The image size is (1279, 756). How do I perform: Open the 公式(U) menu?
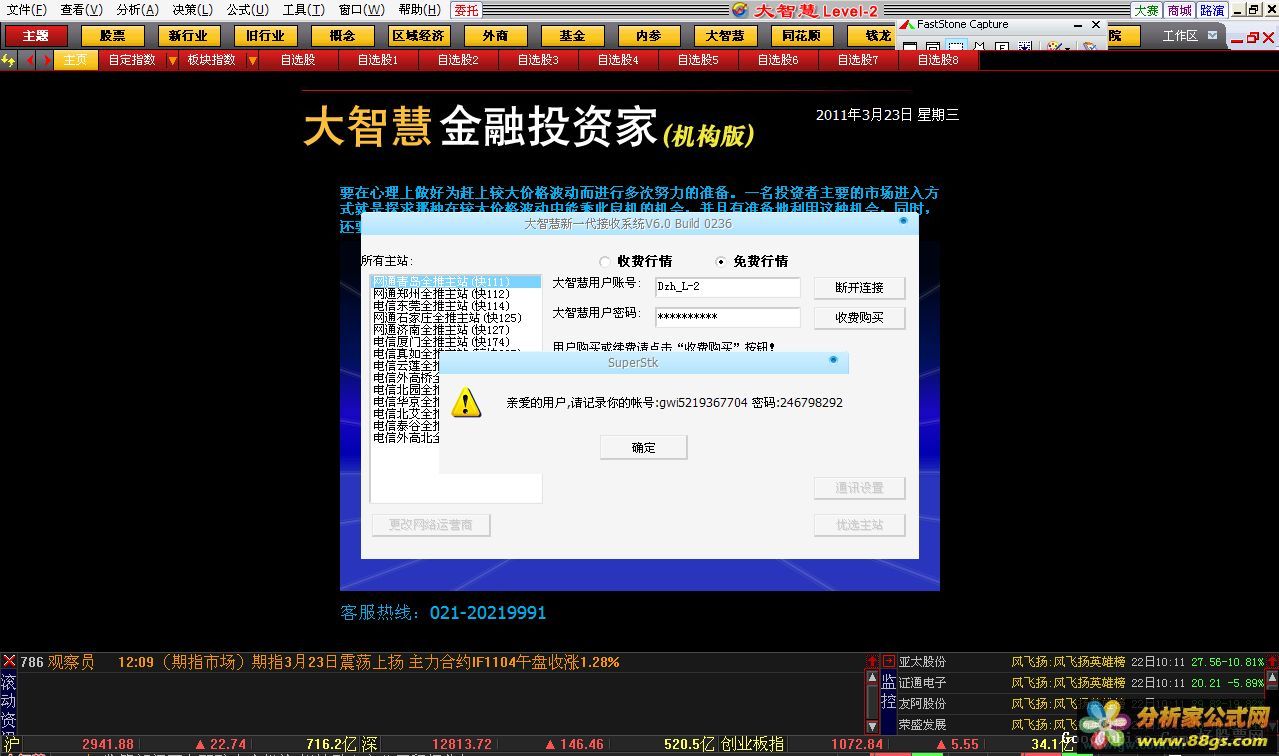click(x=247, y=10)
